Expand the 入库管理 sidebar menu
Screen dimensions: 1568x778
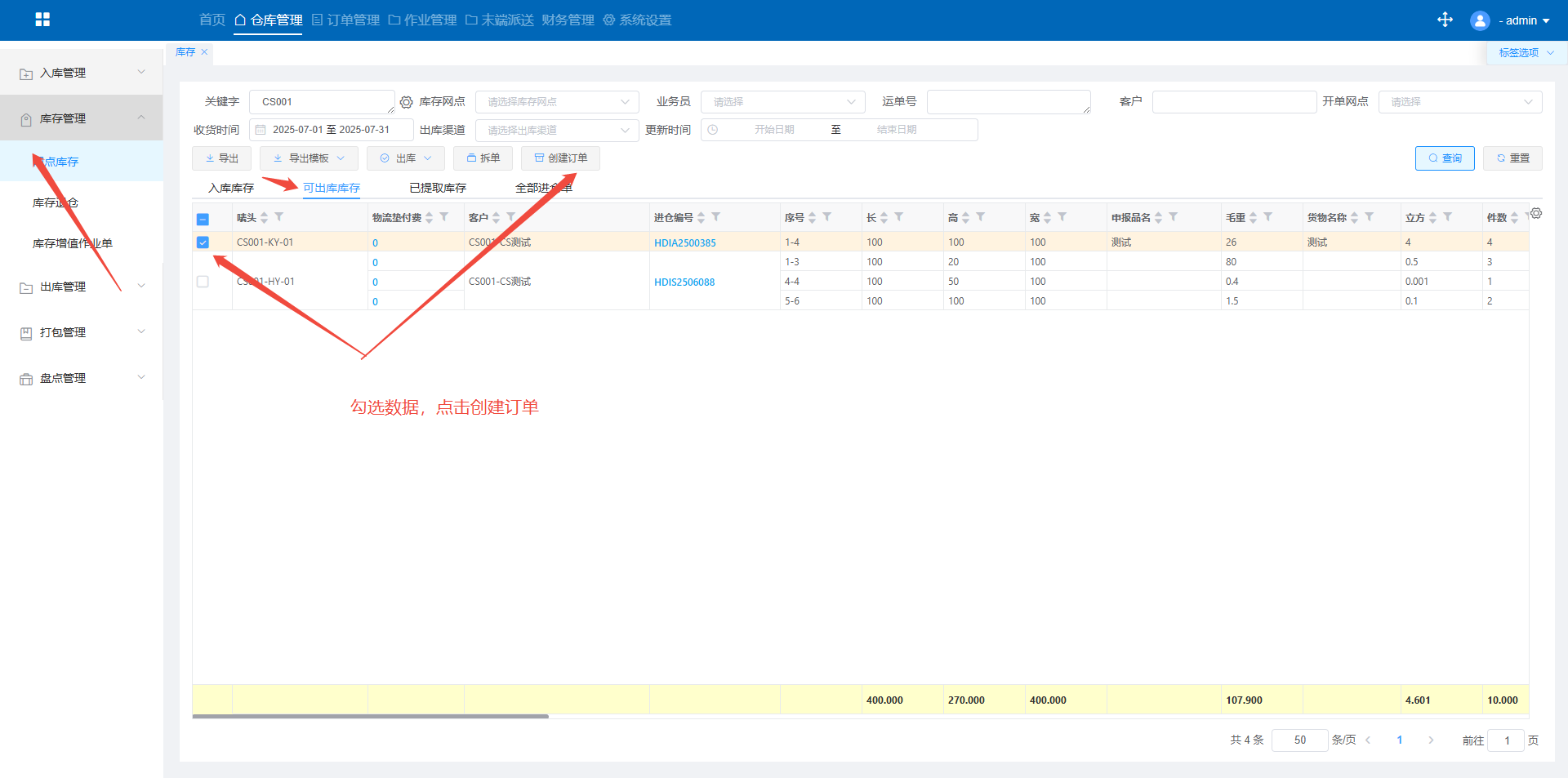point(82,73)
